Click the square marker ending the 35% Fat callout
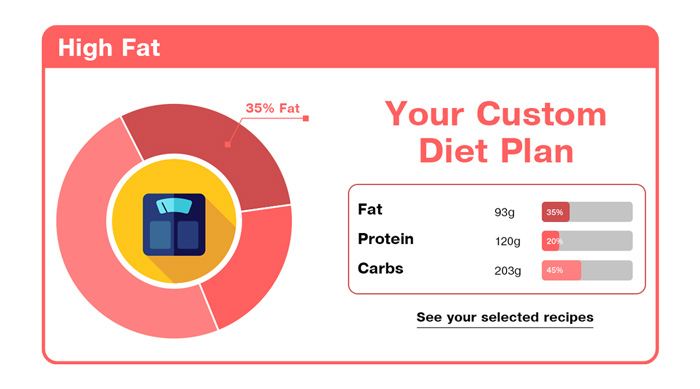700x389 pixels. pos(306,118)
